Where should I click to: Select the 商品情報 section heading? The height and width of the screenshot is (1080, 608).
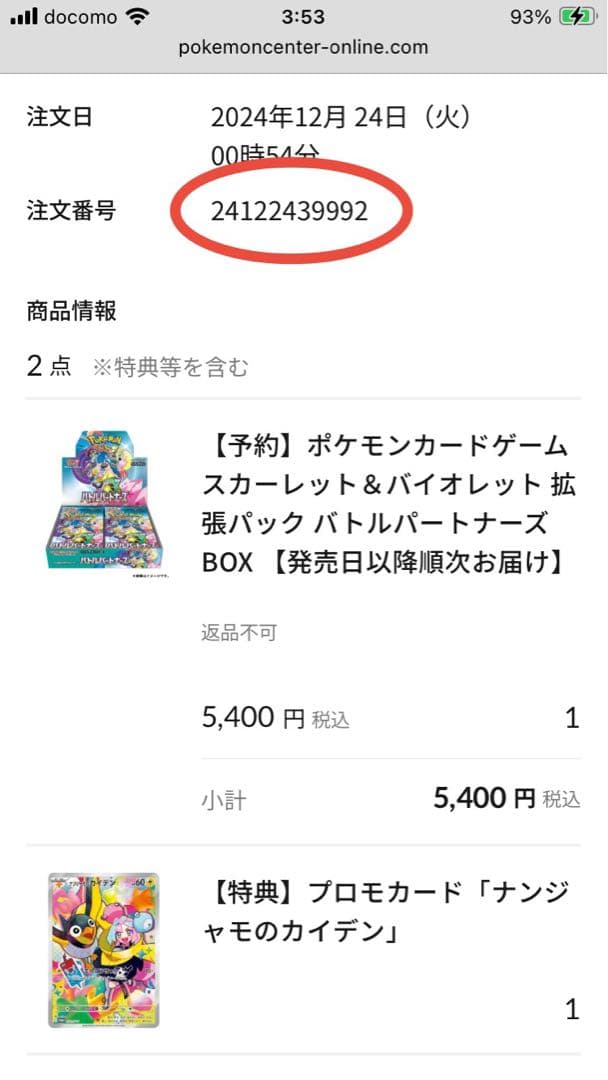click(67, 311)
